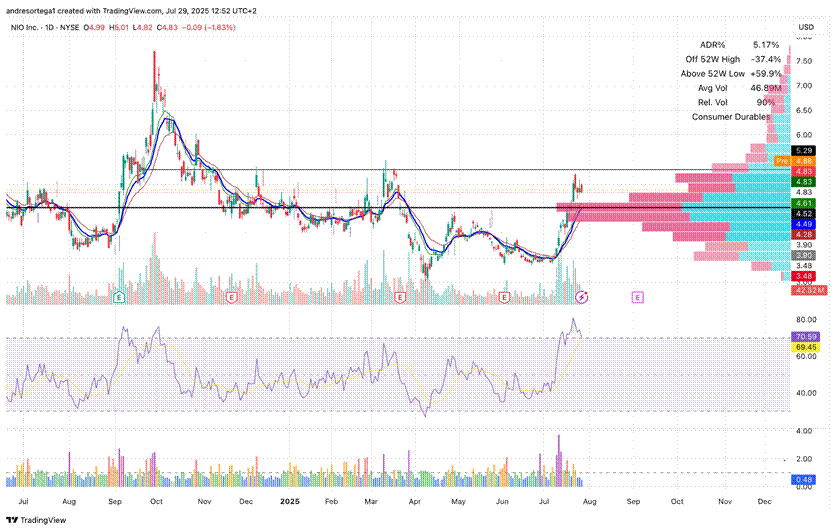Image resolution: width=836 pixels, height=531 pixels.
Task: Click the 2025 year label on time axis
Action: [291, 502]
